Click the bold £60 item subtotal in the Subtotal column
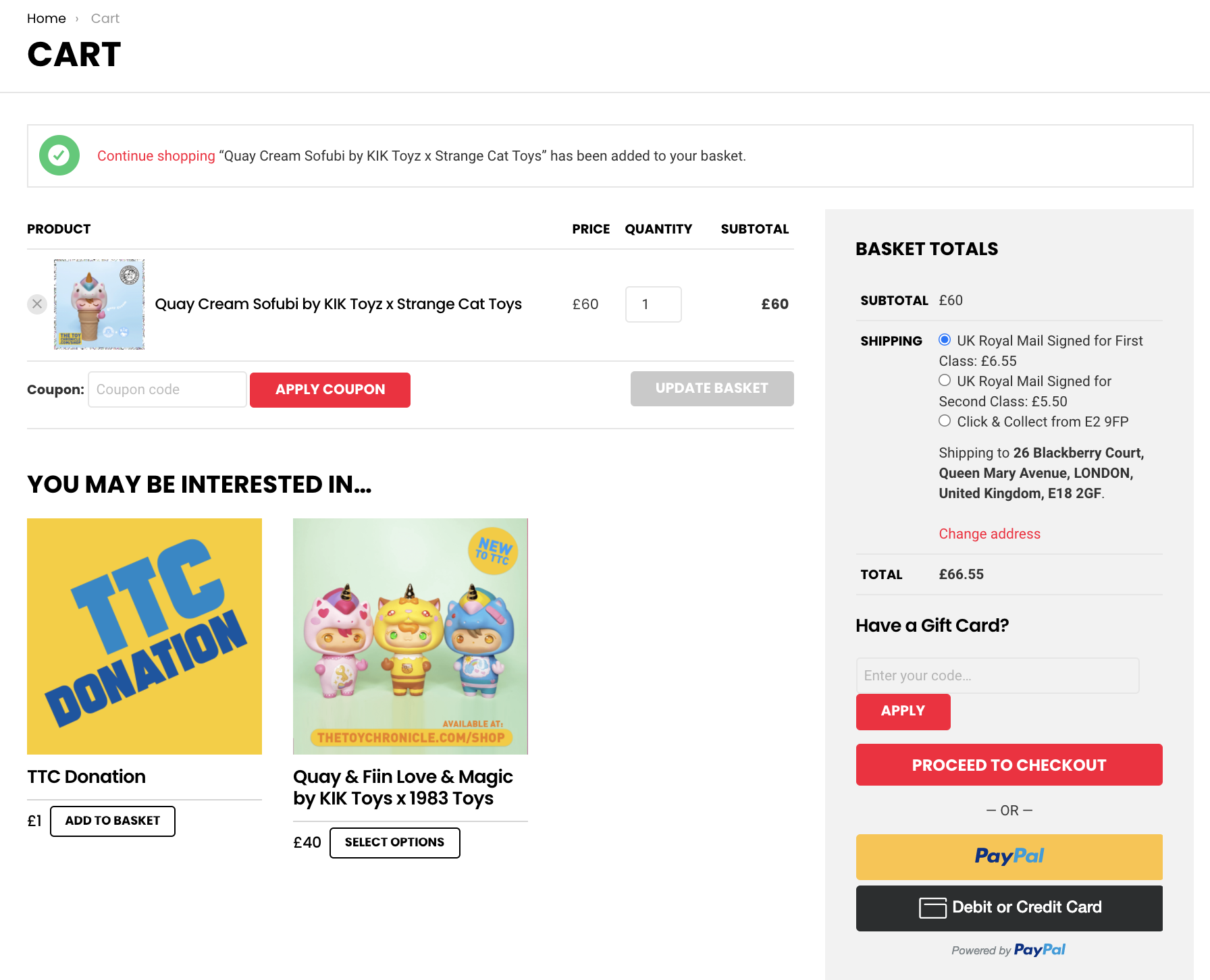 click(x=774, y=304)
